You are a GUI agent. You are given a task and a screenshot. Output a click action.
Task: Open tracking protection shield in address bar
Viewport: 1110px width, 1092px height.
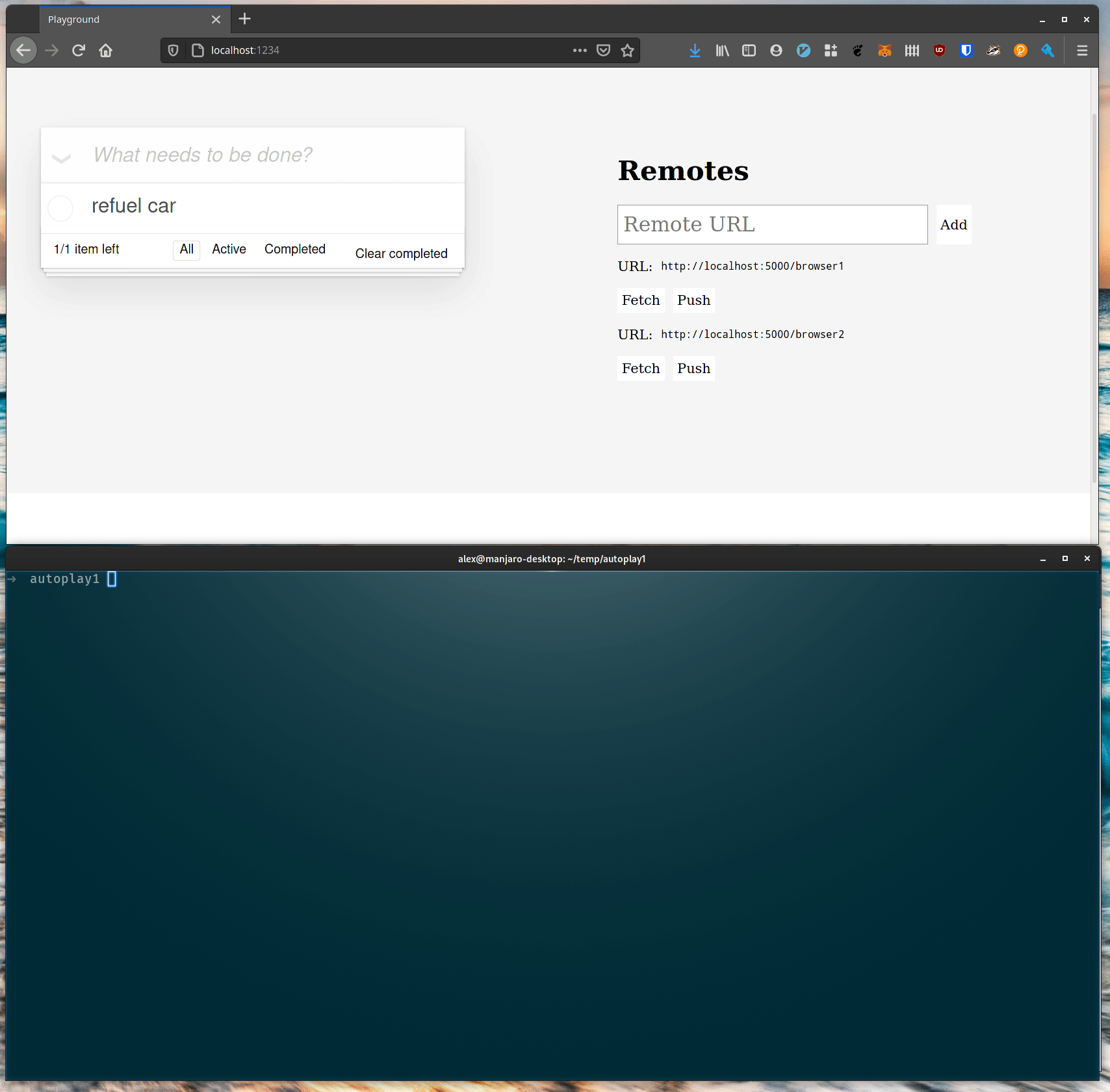173,50
